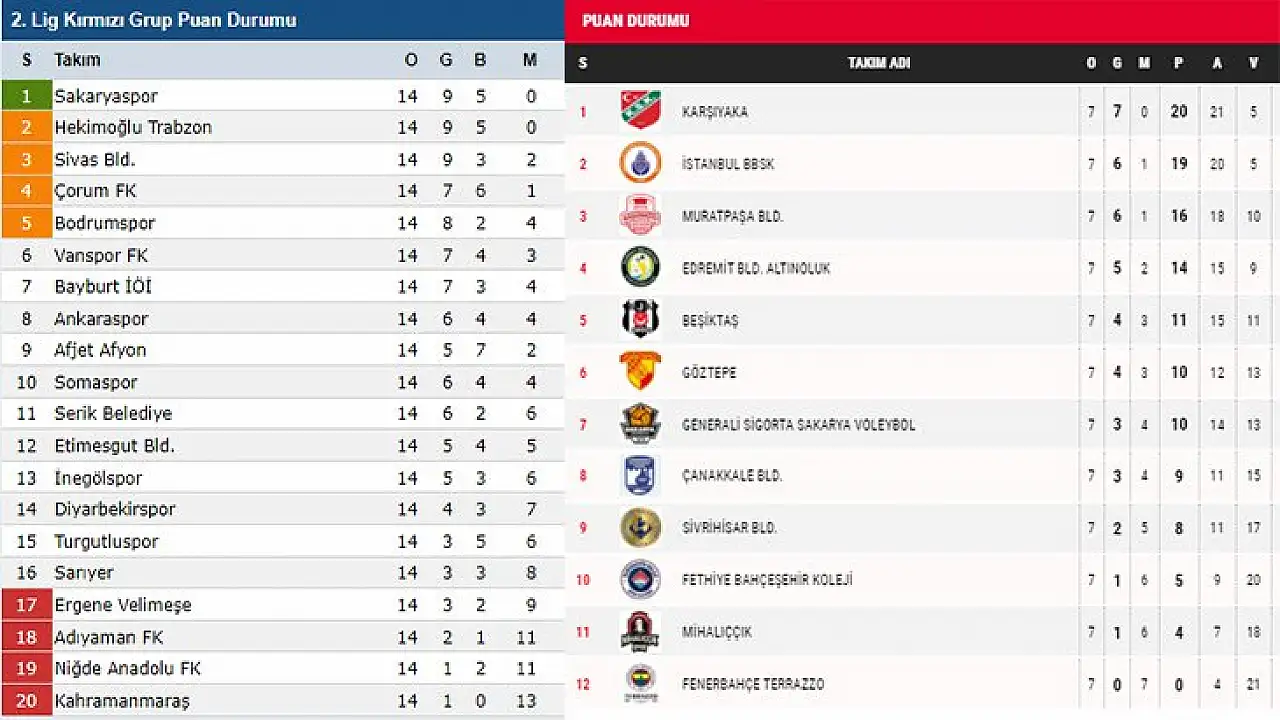Open the Sakaryaspor team row
Viewport: 1280px width, 720px height.
point(106,96)
